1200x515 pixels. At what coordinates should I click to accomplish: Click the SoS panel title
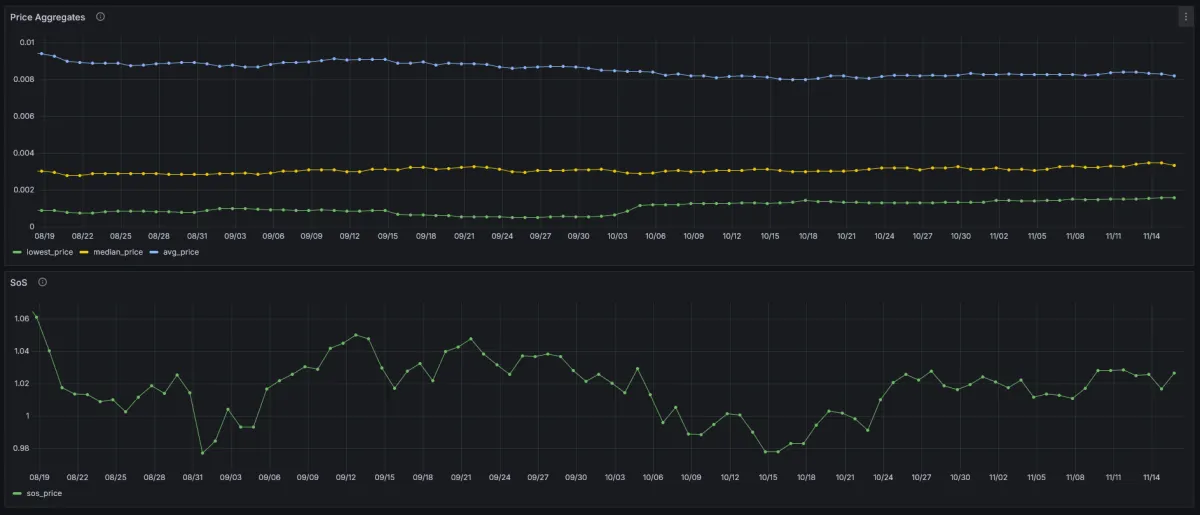click(x=18, y=282)
